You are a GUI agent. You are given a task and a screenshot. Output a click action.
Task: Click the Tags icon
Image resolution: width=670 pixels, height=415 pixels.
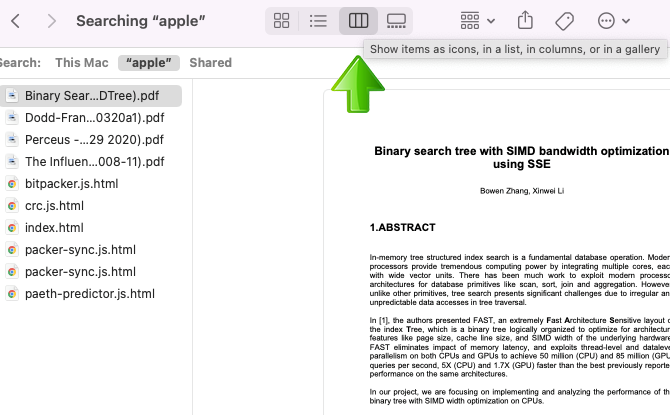564,21
